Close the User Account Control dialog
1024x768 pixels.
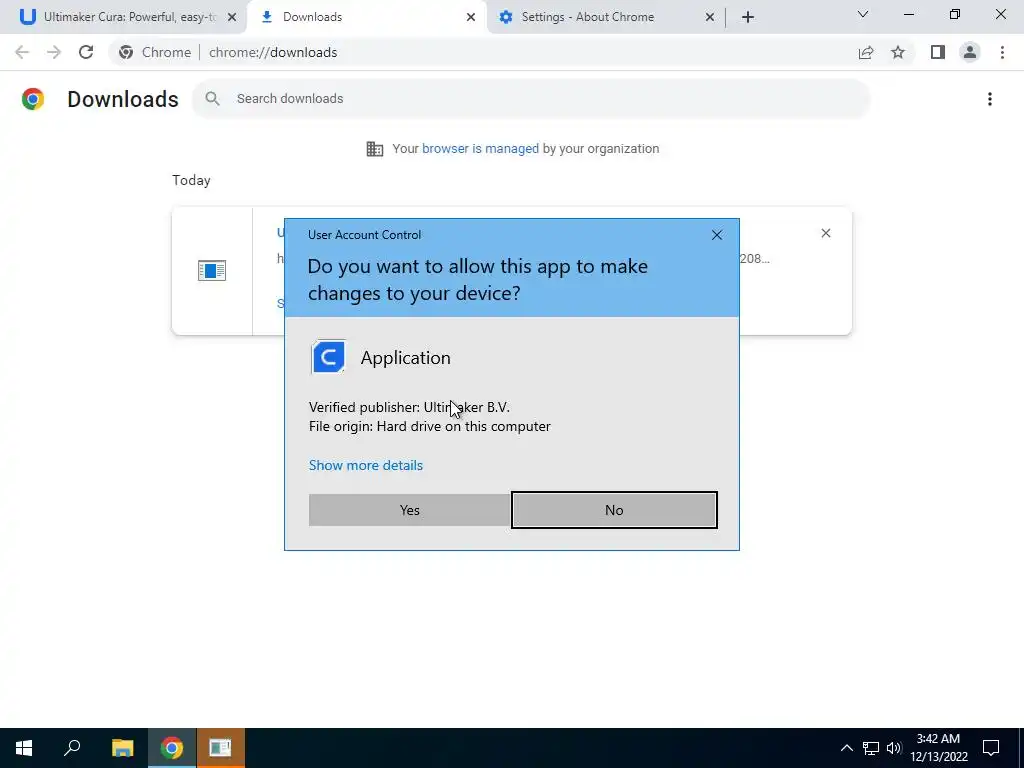716,235
